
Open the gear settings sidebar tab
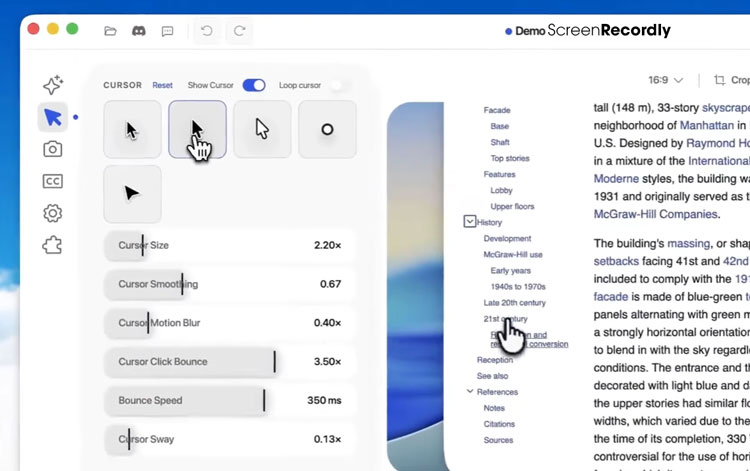[53, 213]
